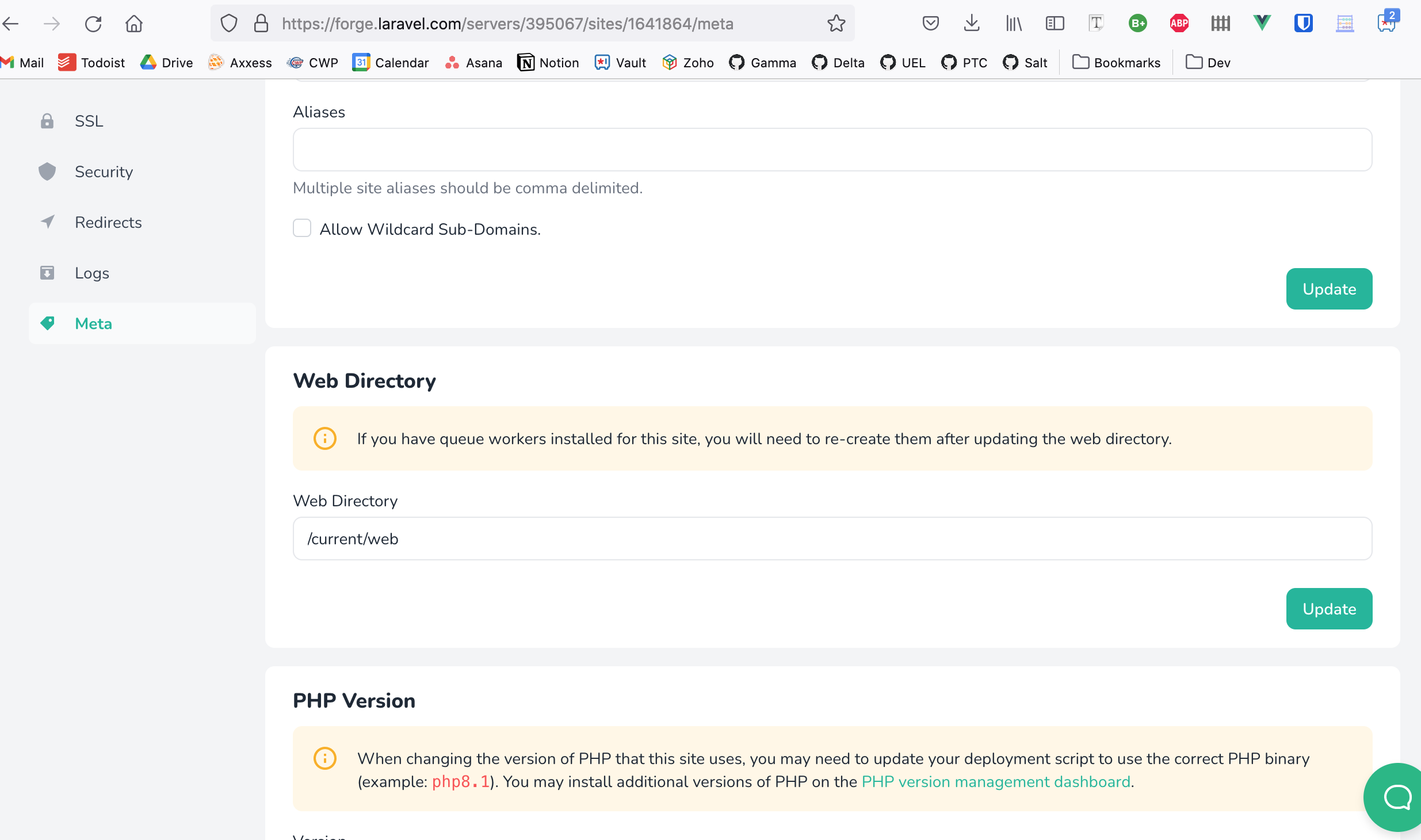Save the page to Pocket
This screenshot has height=840, width=1421.
coord(930,23)
